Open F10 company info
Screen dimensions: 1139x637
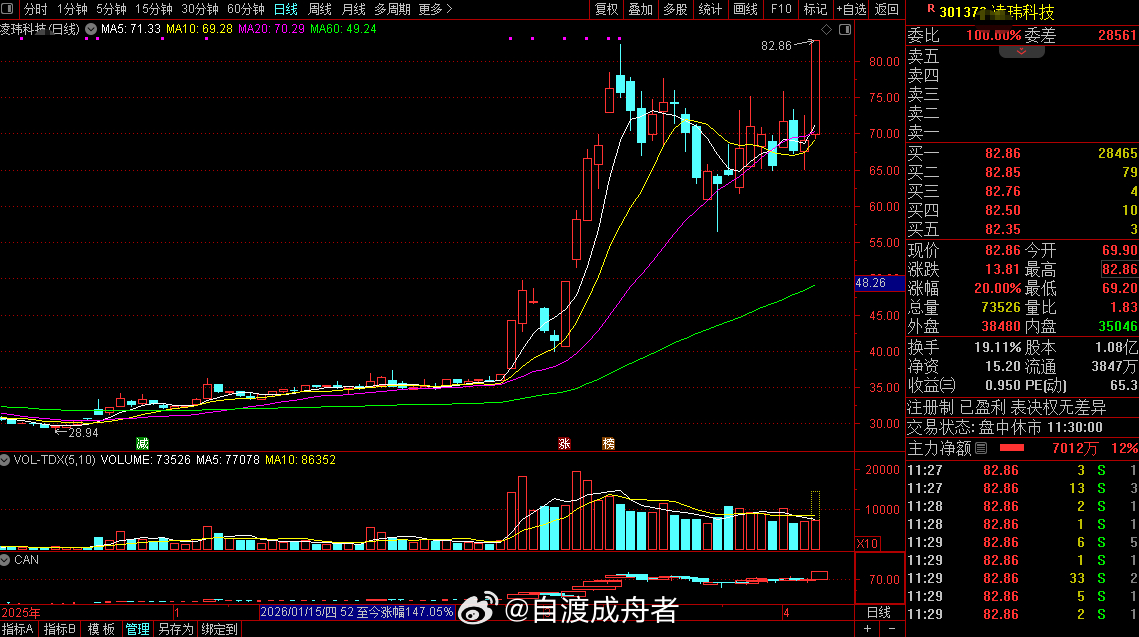pyautogui.click(x=781, y=9)
